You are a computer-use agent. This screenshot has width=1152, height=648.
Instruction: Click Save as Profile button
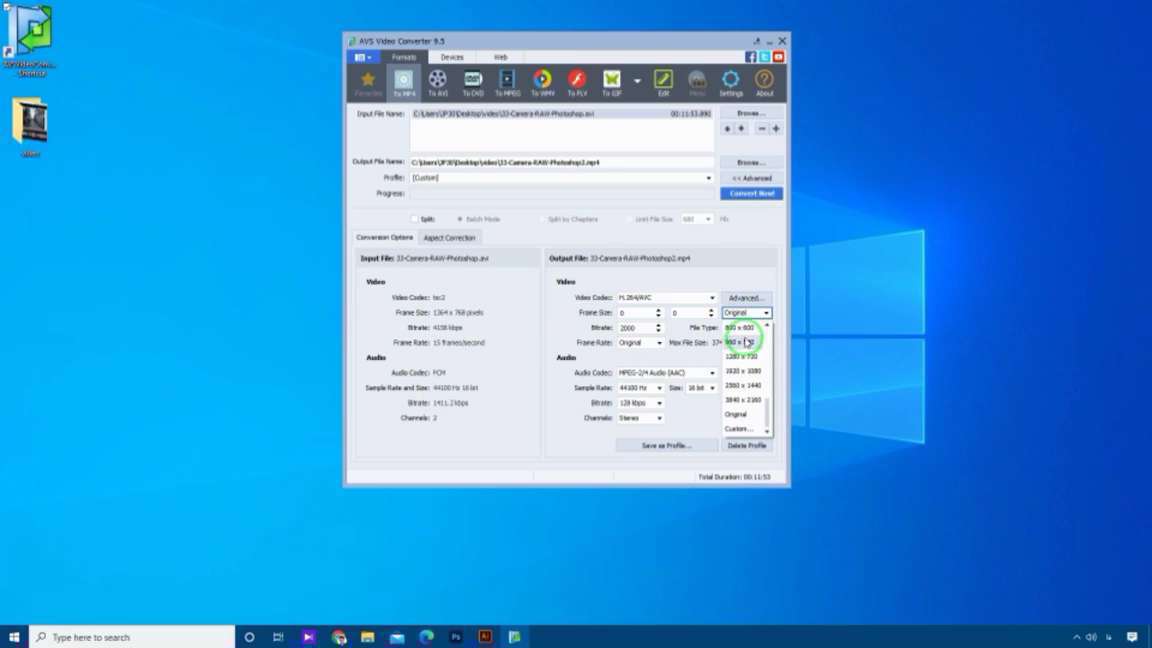tap(666, 445)
